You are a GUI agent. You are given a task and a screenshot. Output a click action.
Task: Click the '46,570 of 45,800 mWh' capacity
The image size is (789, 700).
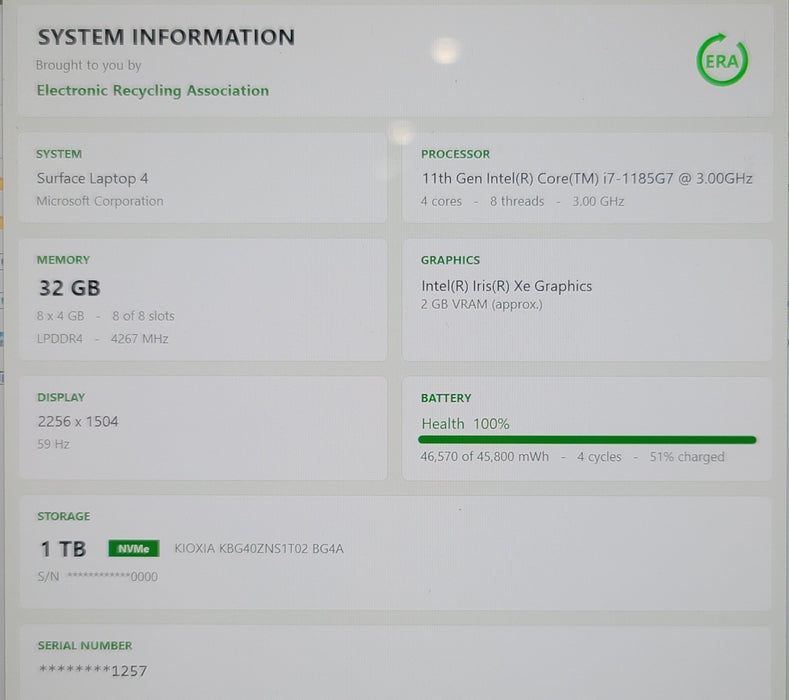485,457
